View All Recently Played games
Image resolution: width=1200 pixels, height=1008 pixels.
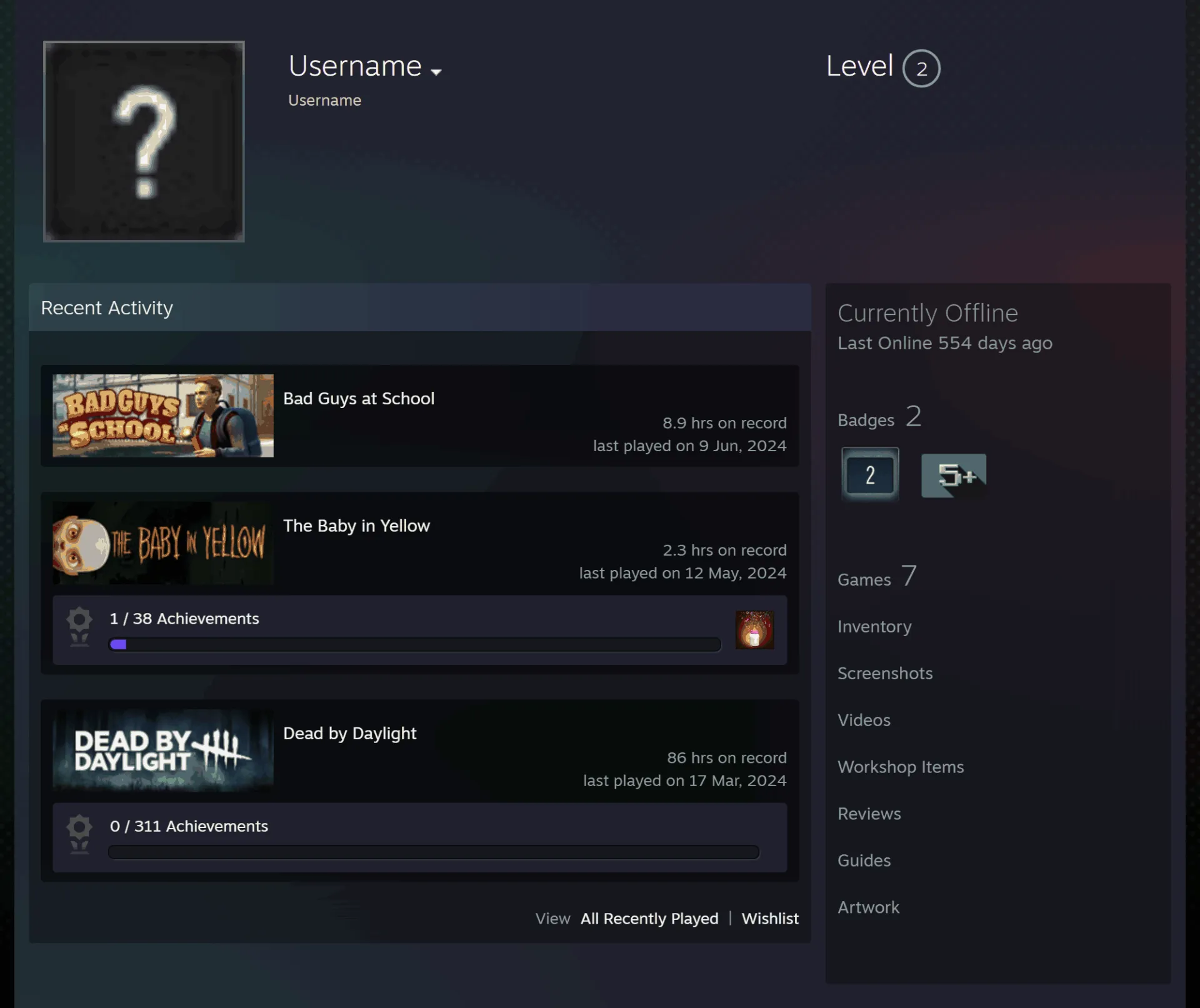tap(649, 919)
